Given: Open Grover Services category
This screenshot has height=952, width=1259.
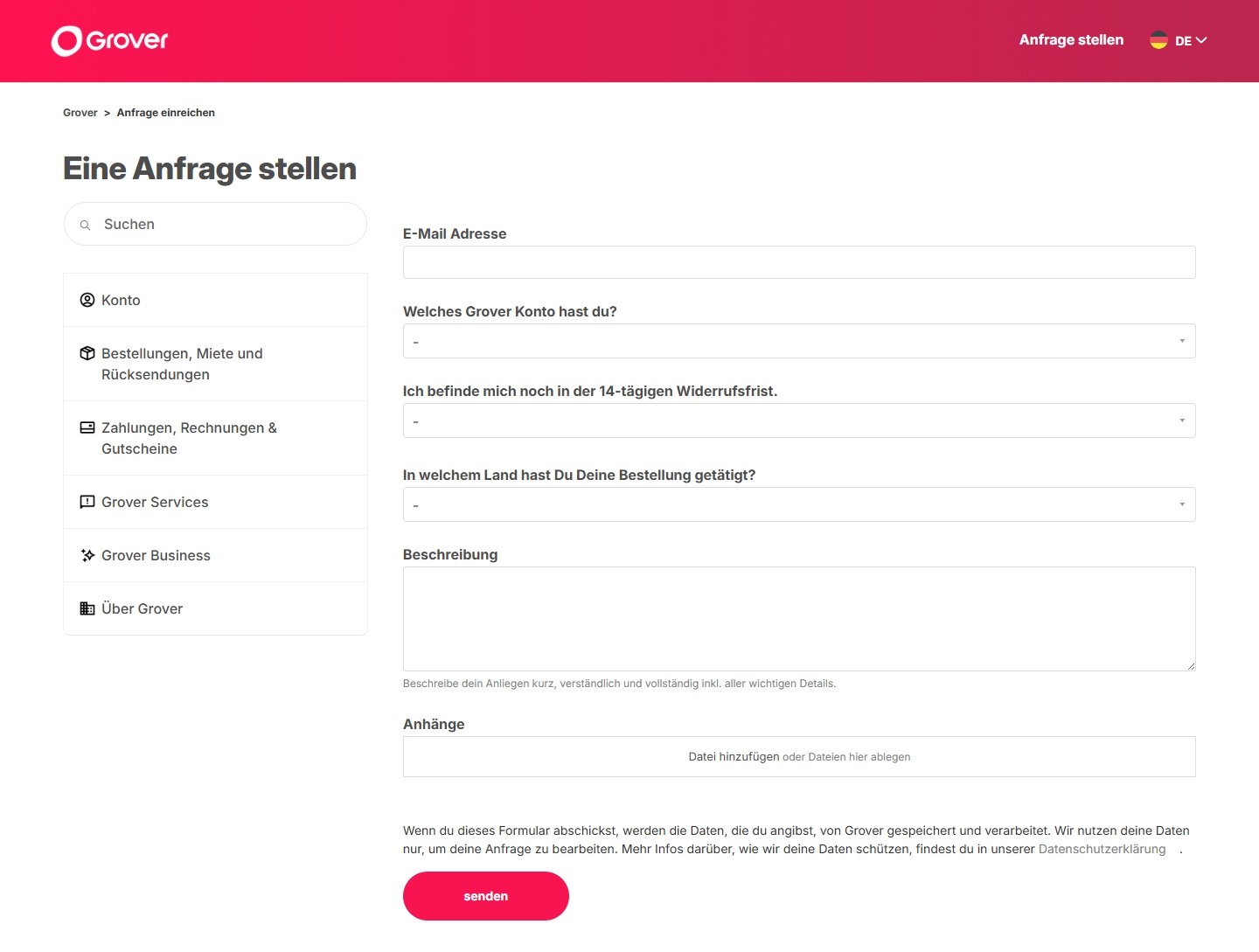Looking at the screenshot, I should point(215,502).
